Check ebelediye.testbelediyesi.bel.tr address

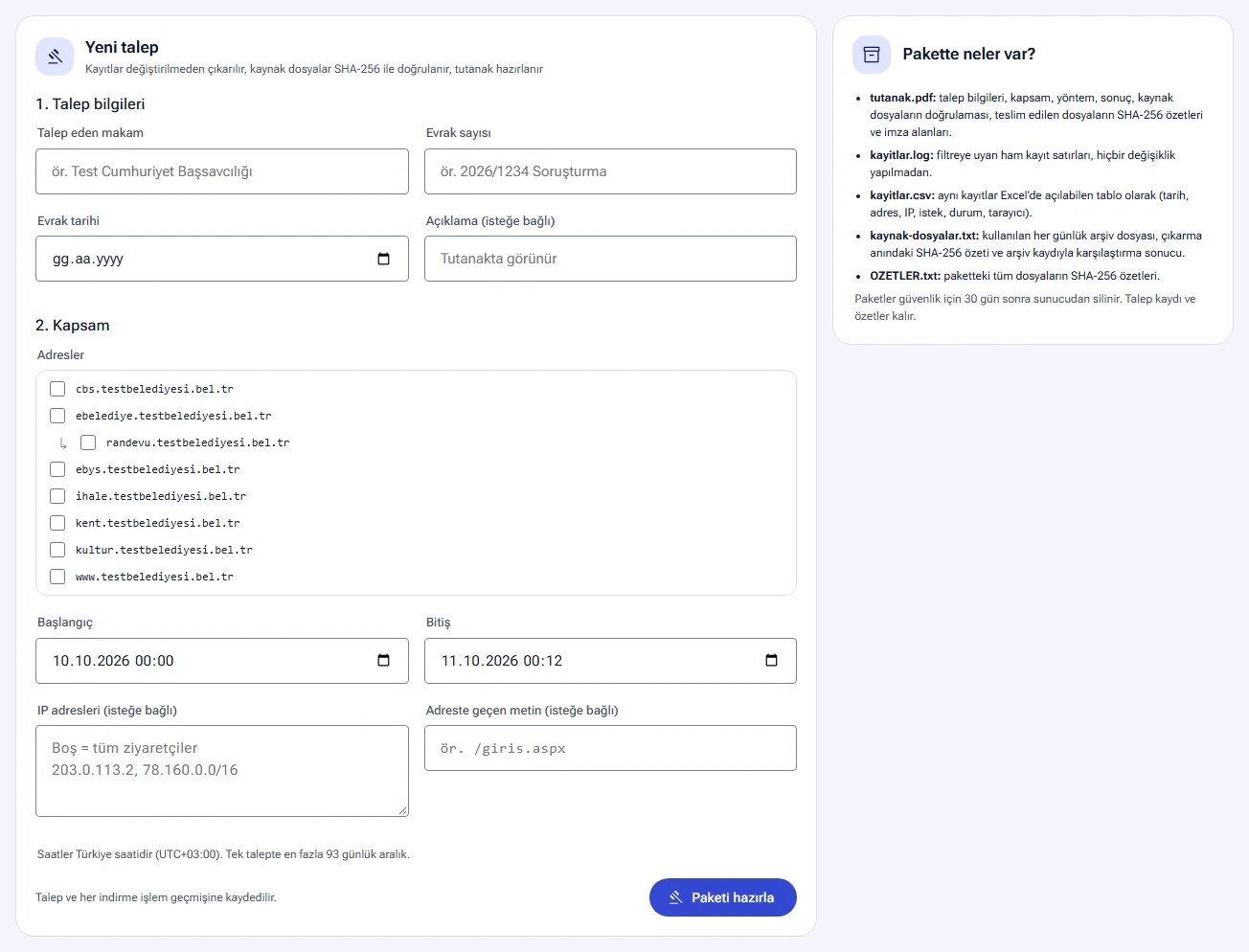pyautogui.click(x=57, y=416)
